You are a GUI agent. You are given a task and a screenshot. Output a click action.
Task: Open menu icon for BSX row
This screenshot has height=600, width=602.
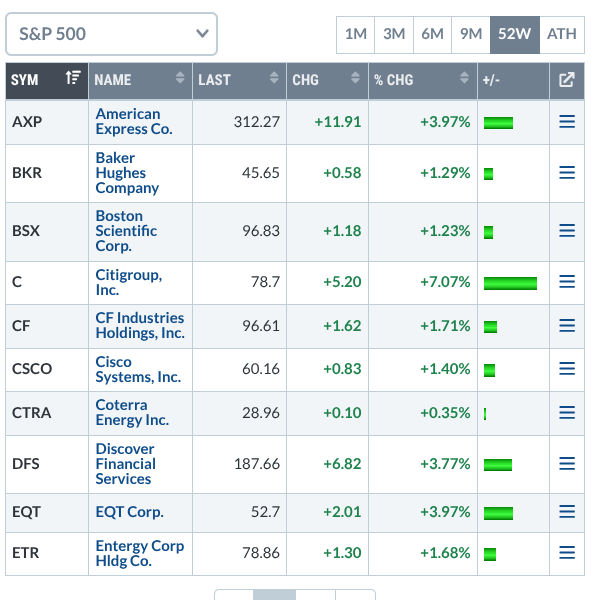click(x=567, y=231)
